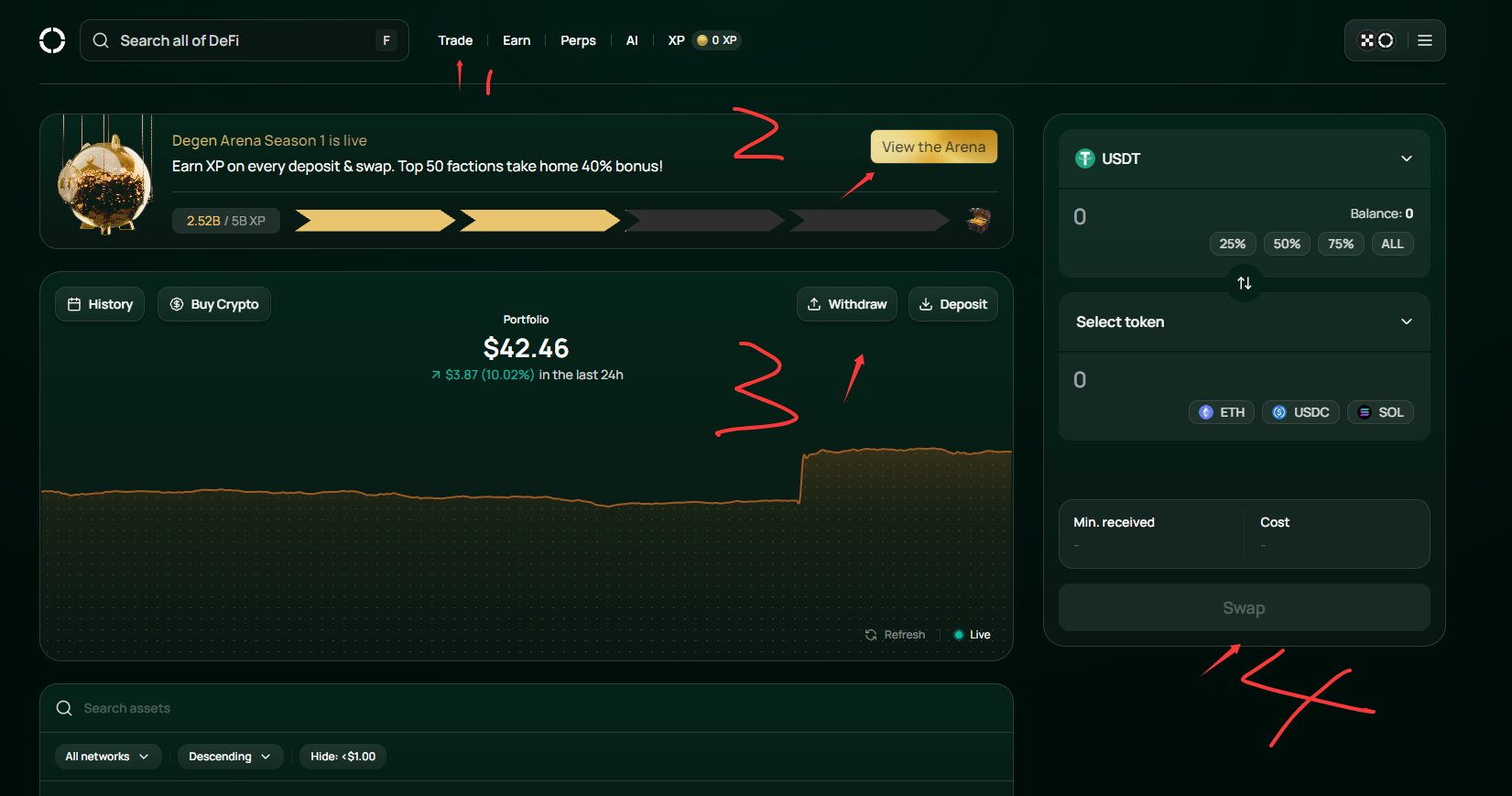Select ALL balance amount
Image resolution: width=1512 pixels, height=796 pixels.
point(1392,244)
